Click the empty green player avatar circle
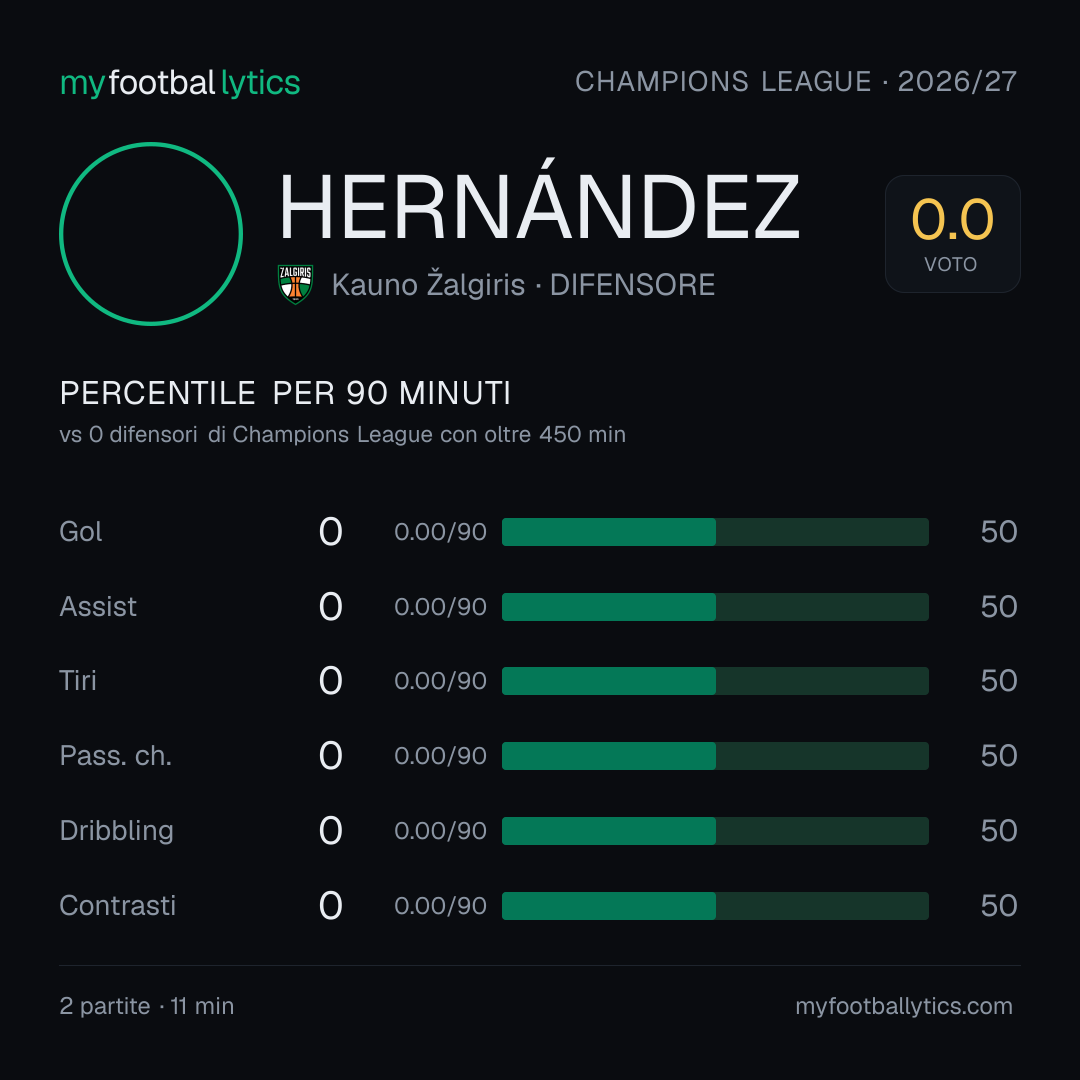This screenshot has height=1080, width=1080. pos(151,233)
